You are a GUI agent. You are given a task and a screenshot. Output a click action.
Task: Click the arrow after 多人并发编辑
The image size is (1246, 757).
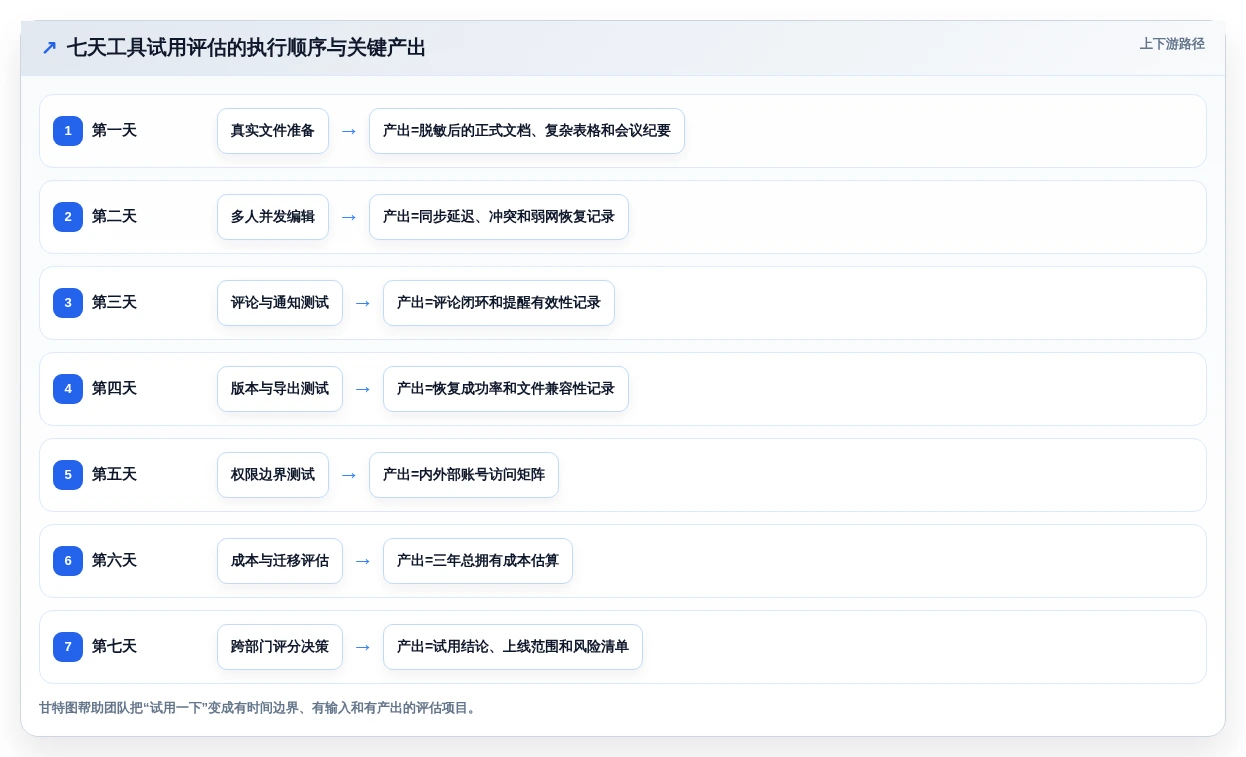tap(349, 217)
